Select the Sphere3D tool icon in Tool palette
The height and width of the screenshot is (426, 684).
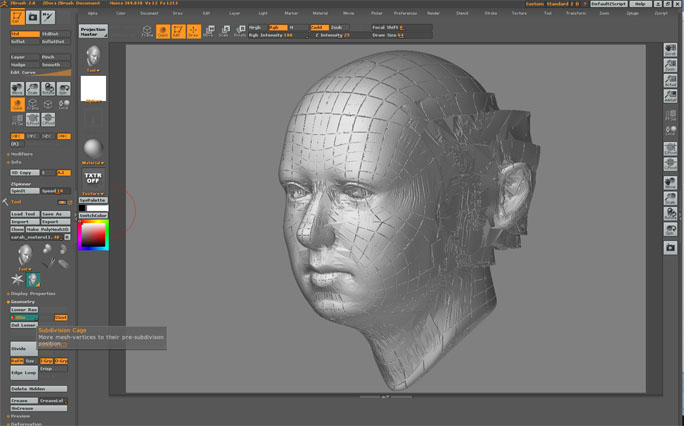click(x=48, y=249)
